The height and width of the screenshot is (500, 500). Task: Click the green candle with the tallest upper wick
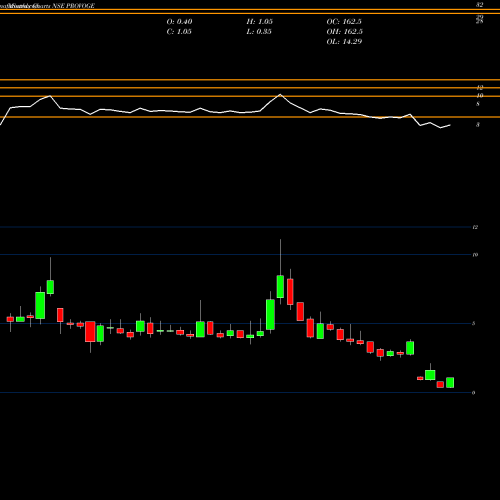(x=280, y=287)
